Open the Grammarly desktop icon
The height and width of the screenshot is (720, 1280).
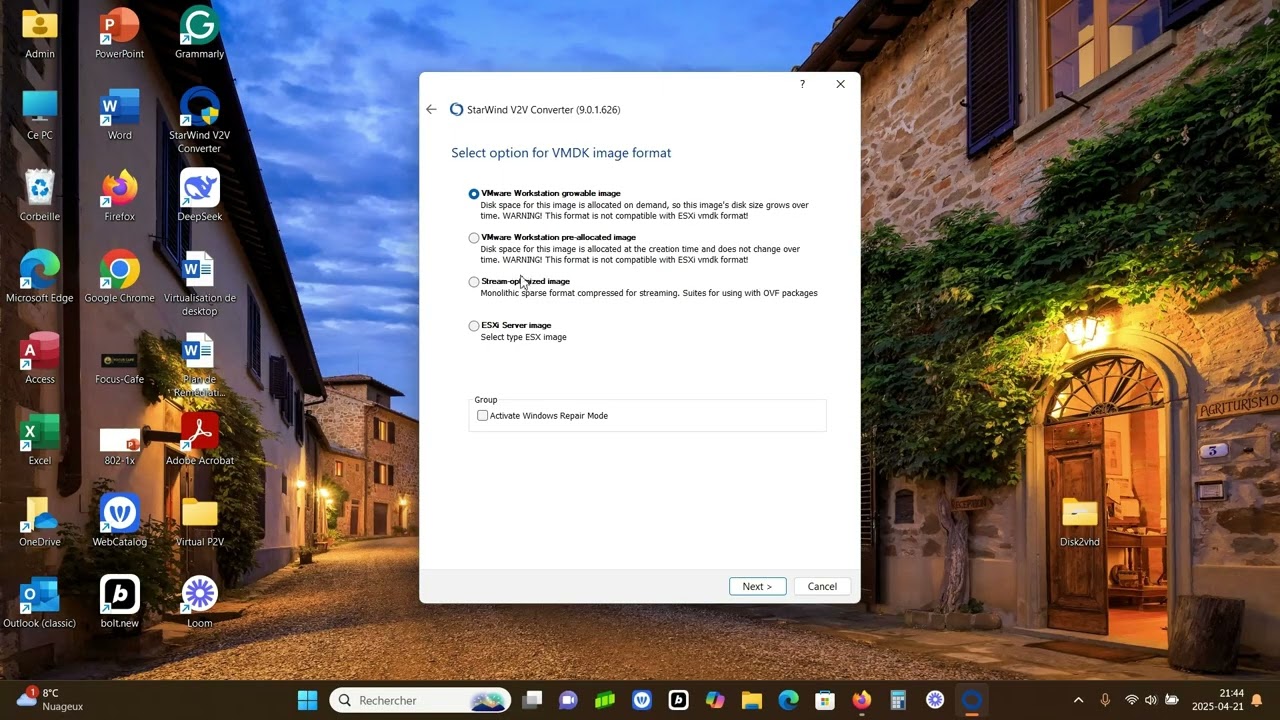(199, 34)
